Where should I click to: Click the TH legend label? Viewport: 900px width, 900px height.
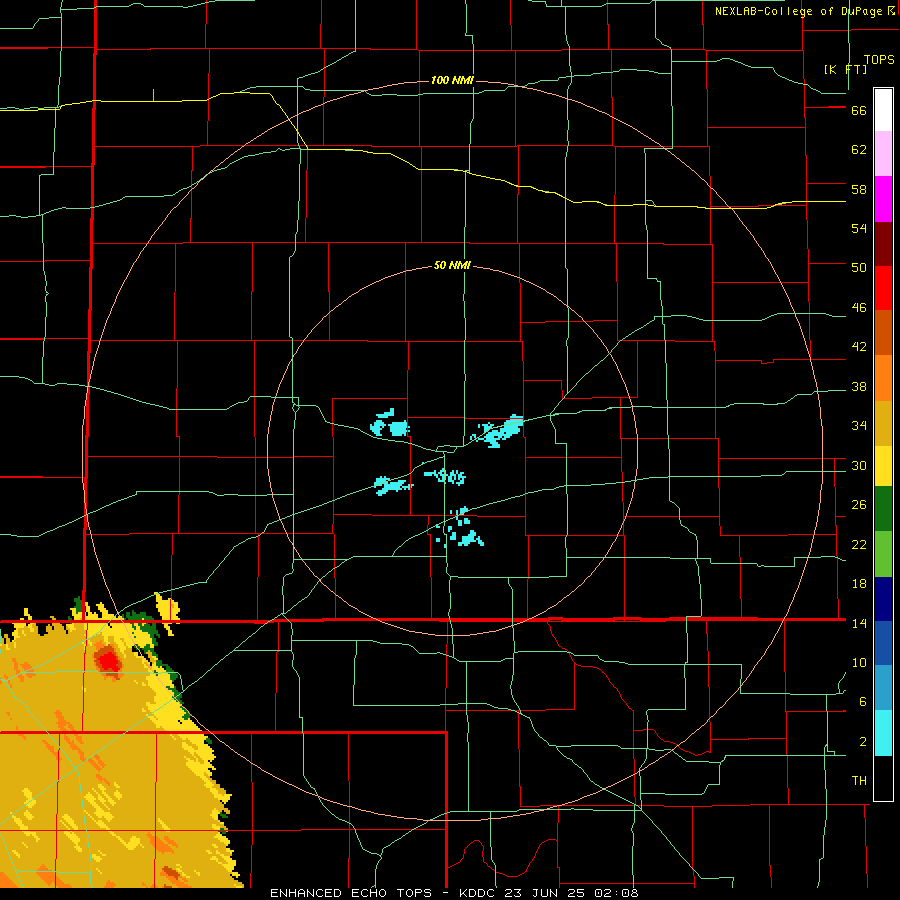point(859,781)
